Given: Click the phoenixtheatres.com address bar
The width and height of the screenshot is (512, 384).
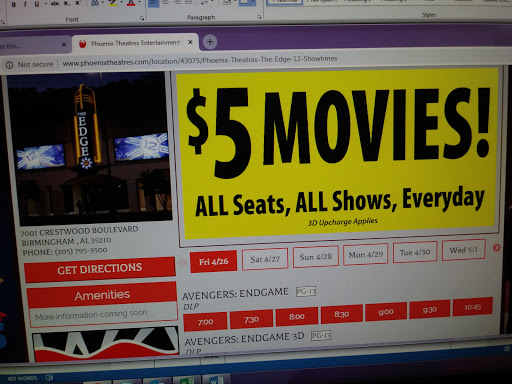Looking at the screenshot, I should click(x=200, y=60).
